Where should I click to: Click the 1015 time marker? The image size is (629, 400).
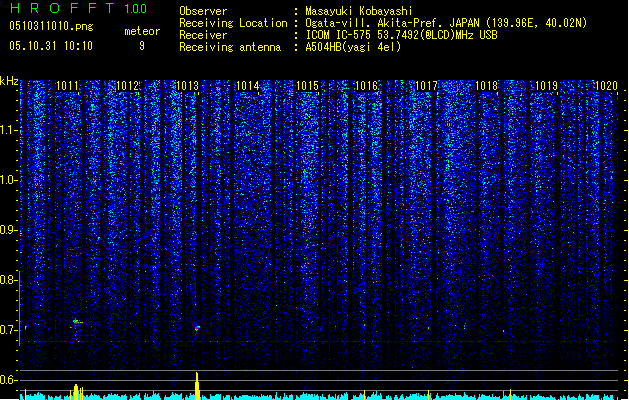[x=307, y=86]
